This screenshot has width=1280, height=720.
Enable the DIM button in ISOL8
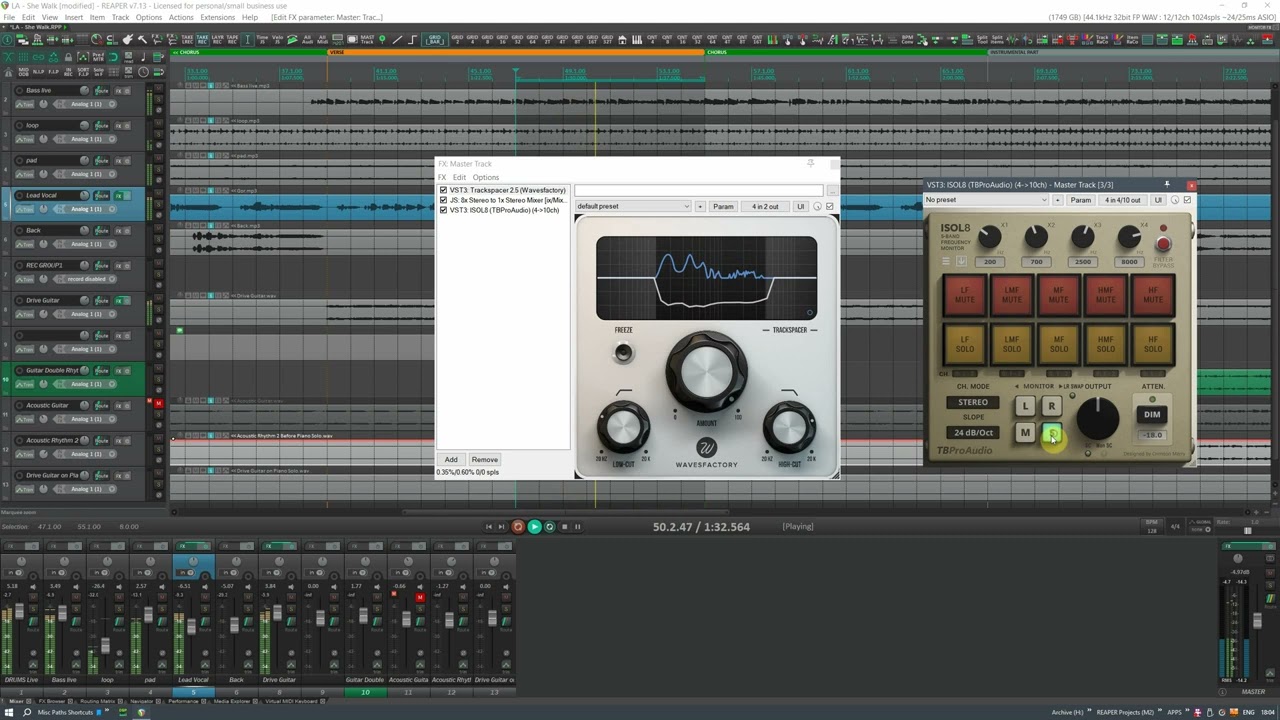pos(1152,414)
